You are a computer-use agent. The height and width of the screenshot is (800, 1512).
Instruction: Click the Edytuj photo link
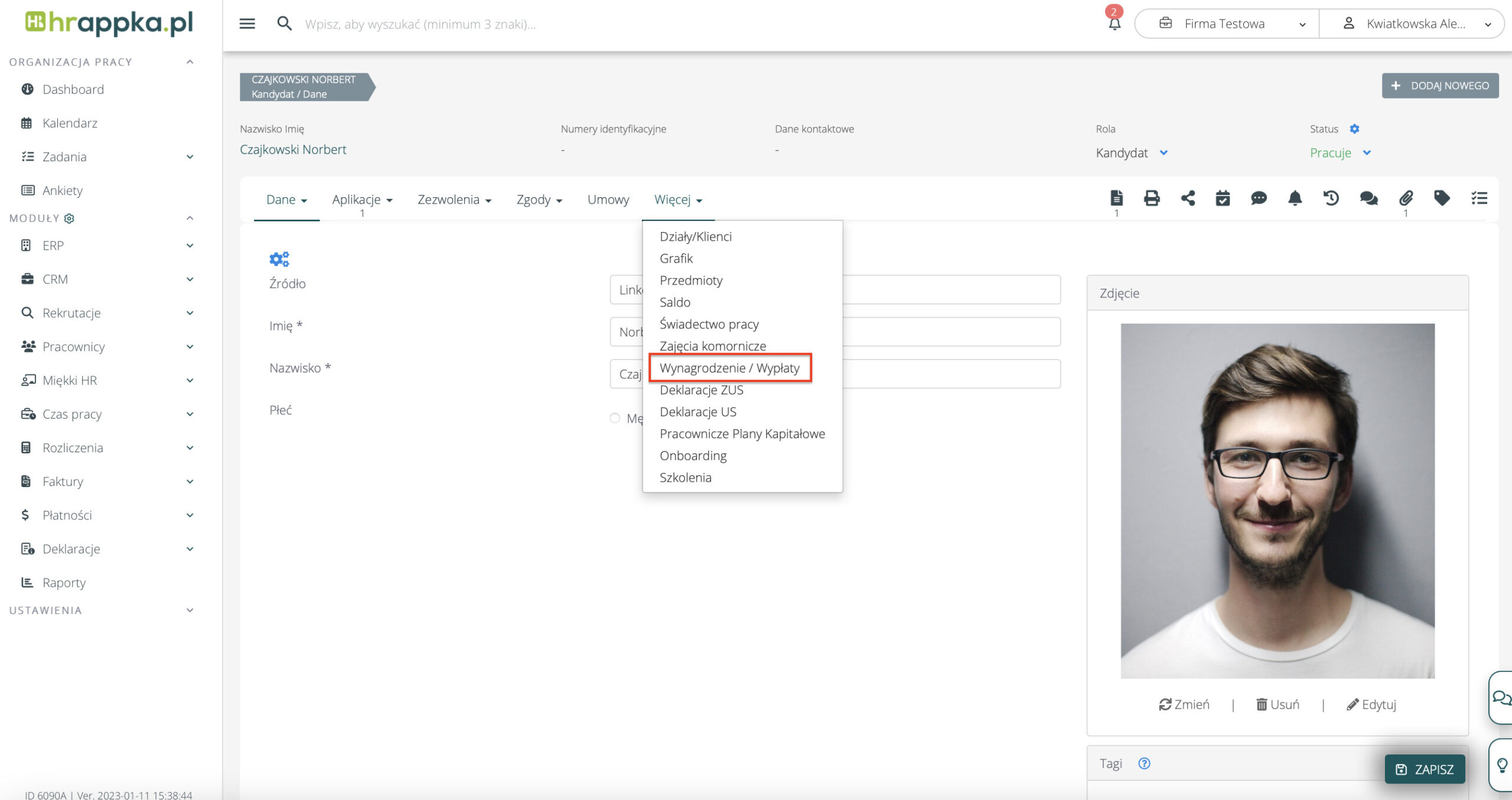[1371, 704]
